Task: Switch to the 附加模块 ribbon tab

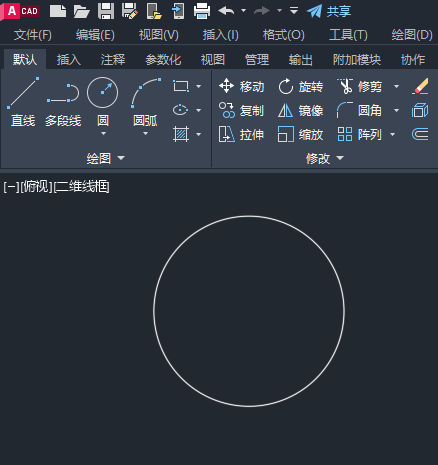Action: point(357,60)
